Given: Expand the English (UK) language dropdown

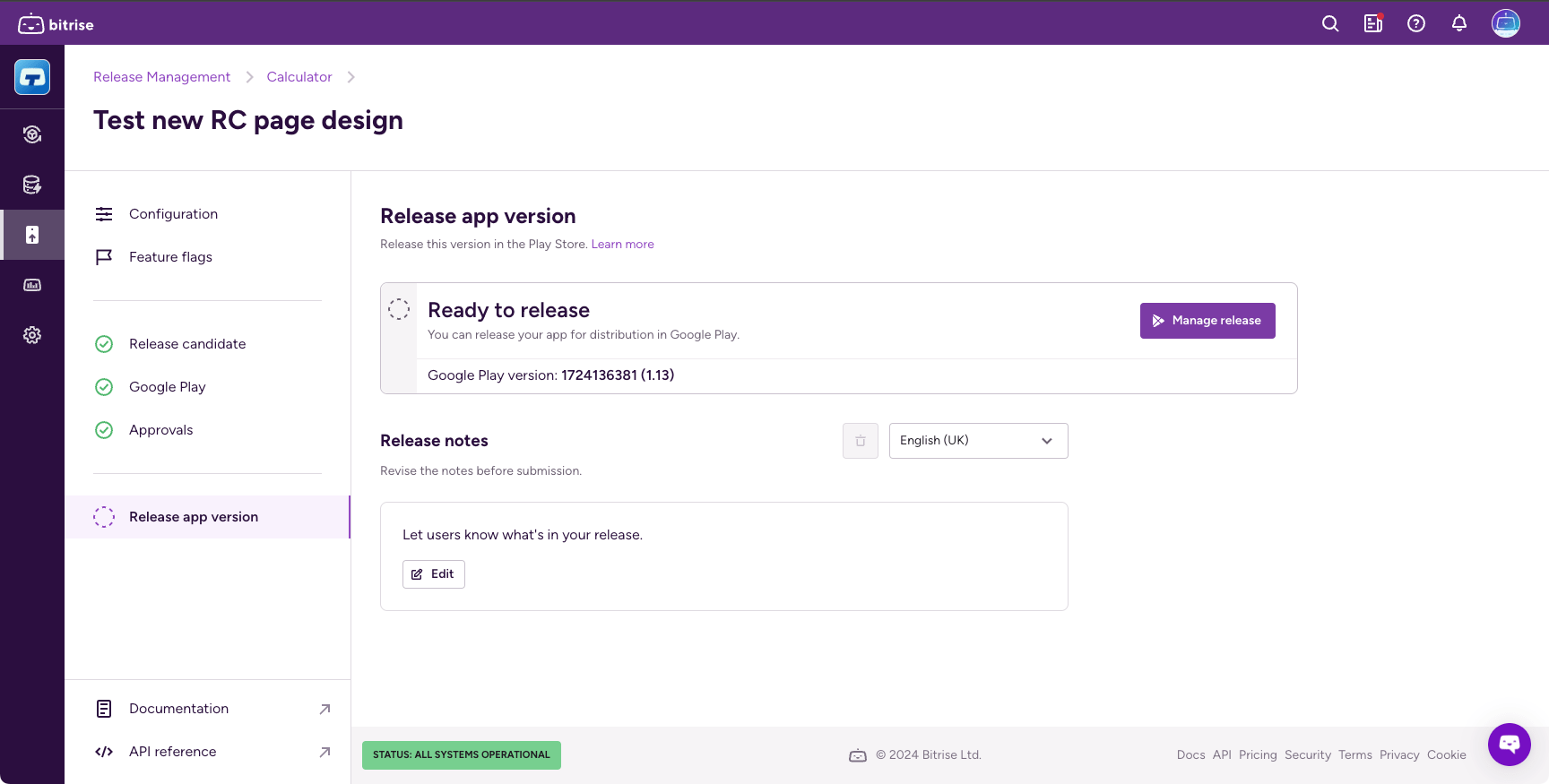Looking at the screenshot, I should pyautogui.click(x=978, y=441).
